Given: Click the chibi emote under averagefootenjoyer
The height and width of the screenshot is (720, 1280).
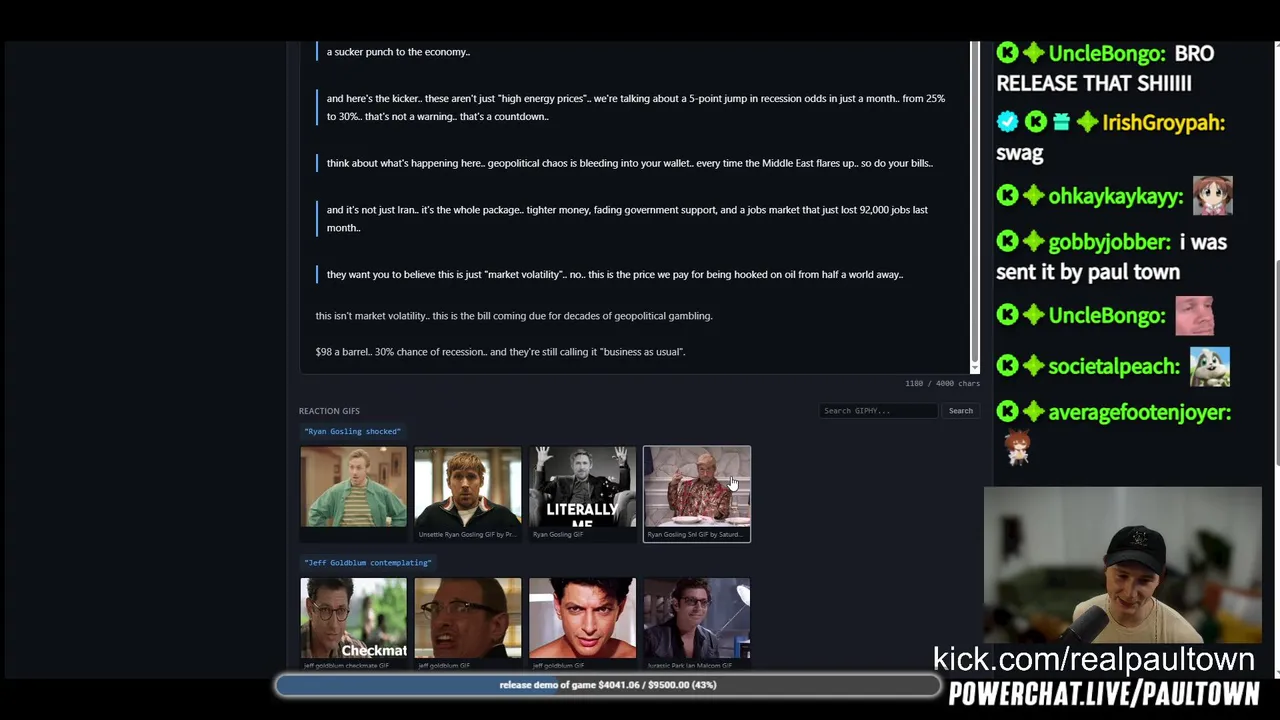Looking at the screenshot, I should point(1017,449).
